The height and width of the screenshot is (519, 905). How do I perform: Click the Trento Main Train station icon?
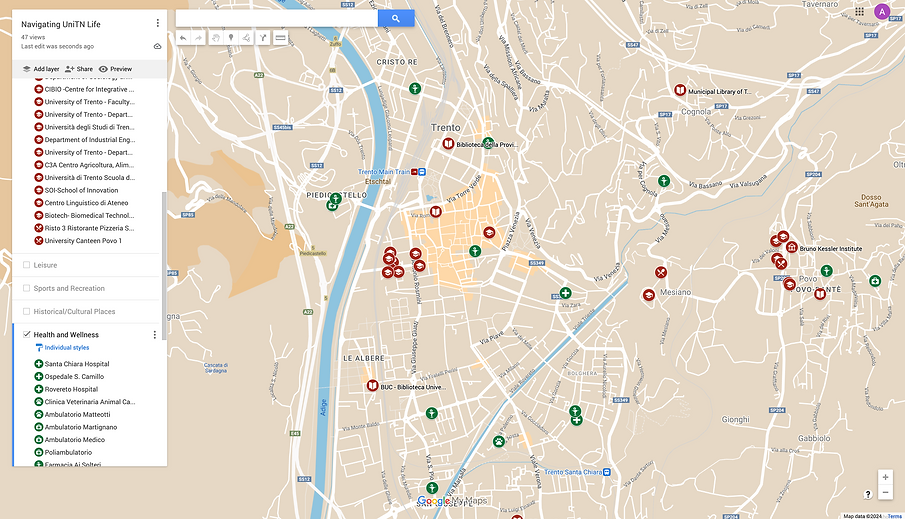click(422, 171)
